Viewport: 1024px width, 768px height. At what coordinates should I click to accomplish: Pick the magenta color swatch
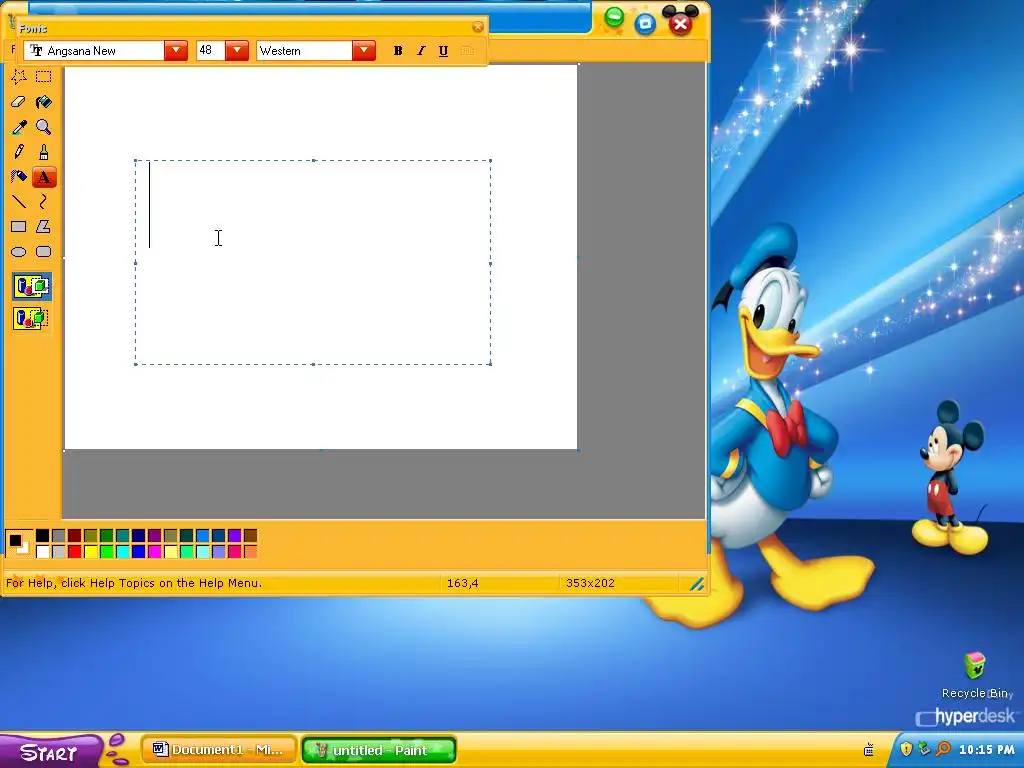(x=155, y=552)
